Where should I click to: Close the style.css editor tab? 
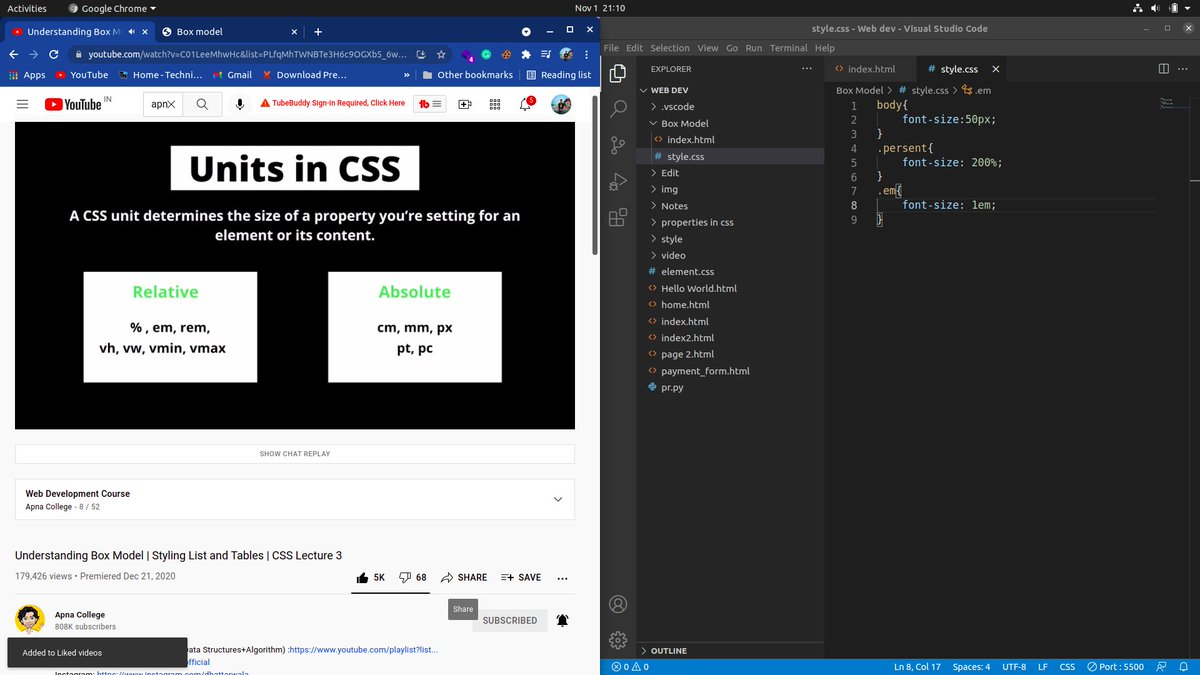[995, 69]
